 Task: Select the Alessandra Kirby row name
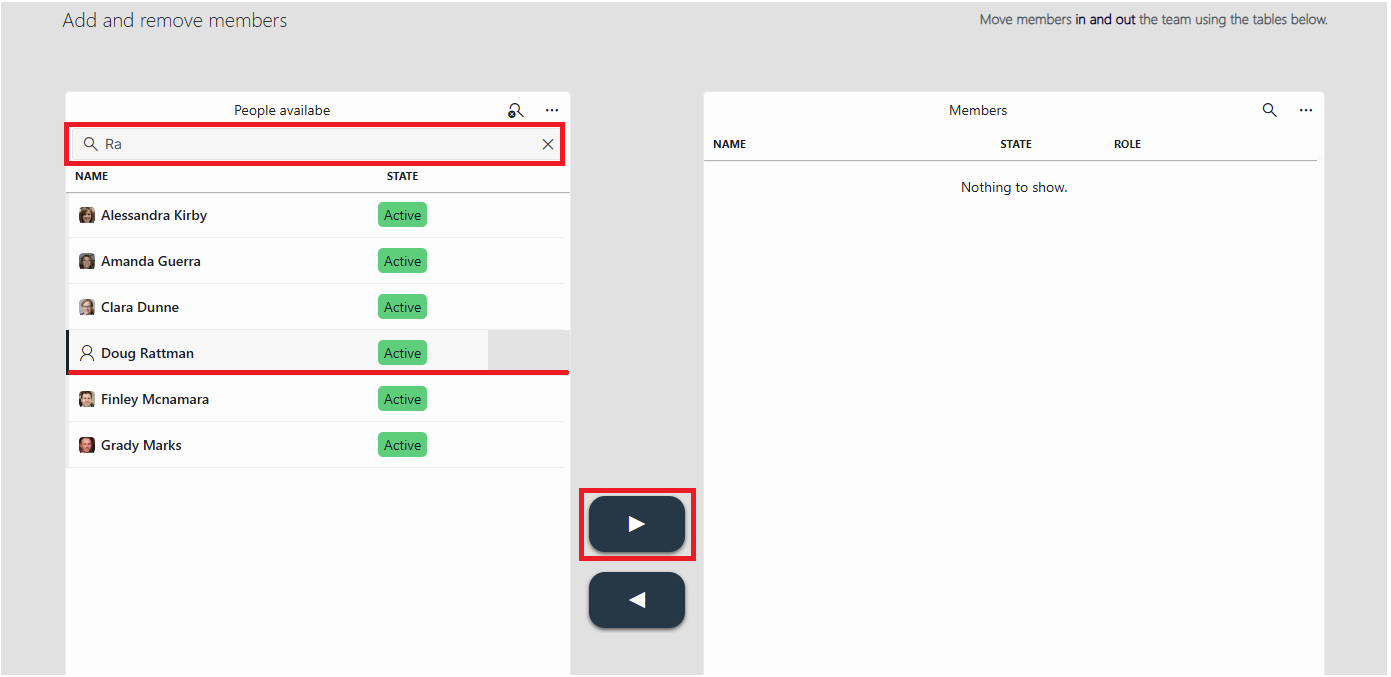(154, 215)
